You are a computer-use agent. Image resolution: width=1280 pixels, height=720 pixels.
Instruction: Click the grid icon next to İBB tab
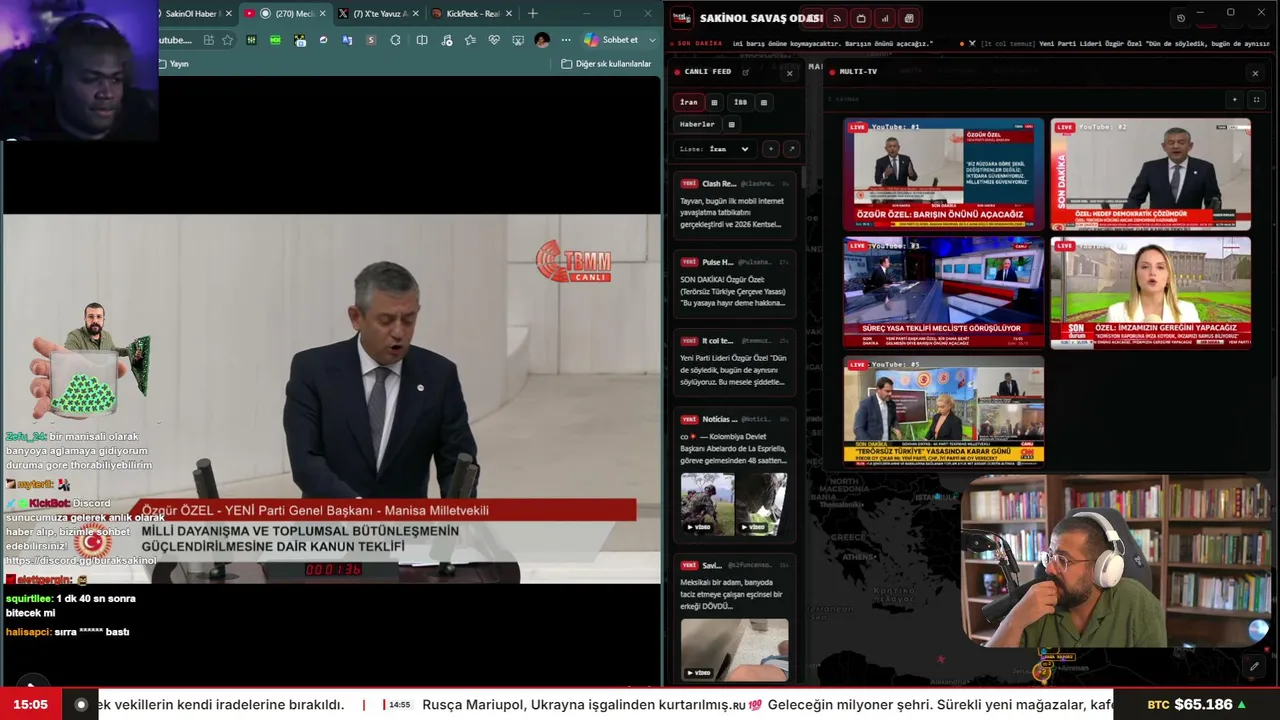[764, 102]
